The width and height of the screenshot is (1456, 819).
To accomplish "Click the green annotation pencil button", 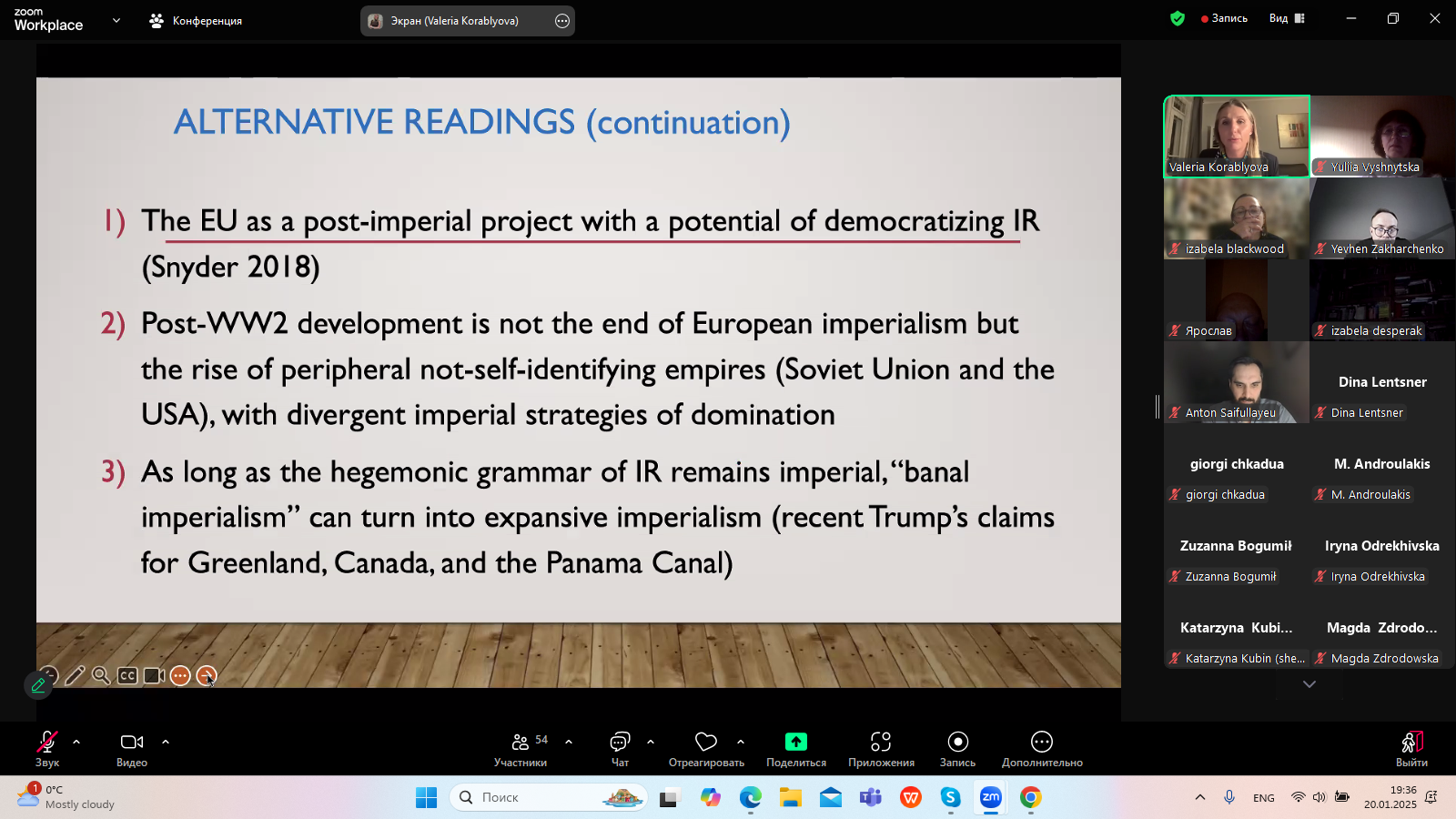I will 38,685.
